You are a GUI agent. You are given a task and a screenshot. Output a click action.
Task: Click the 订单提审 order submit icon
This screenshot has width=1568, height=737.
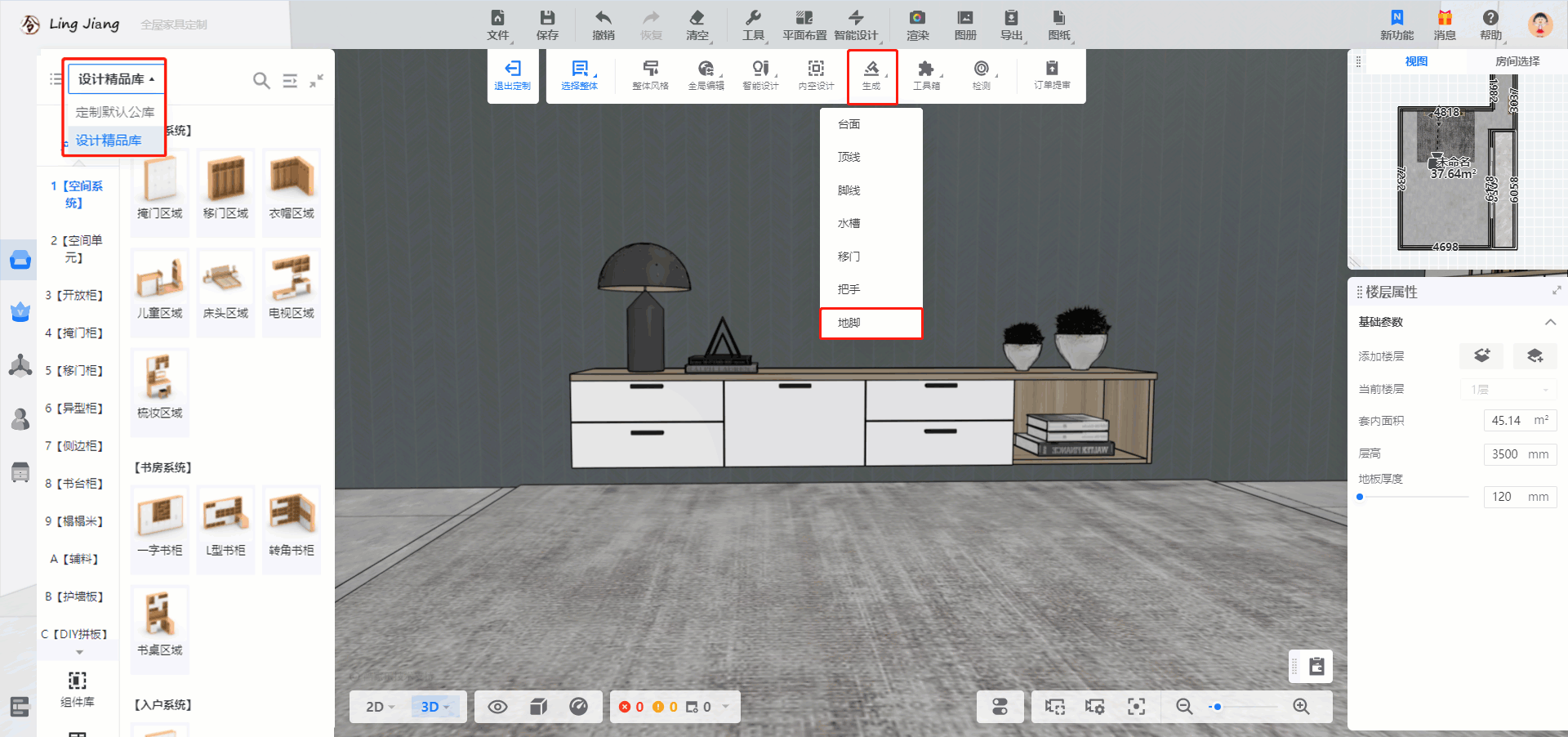pyautogui.click(x=1052, y=69)
